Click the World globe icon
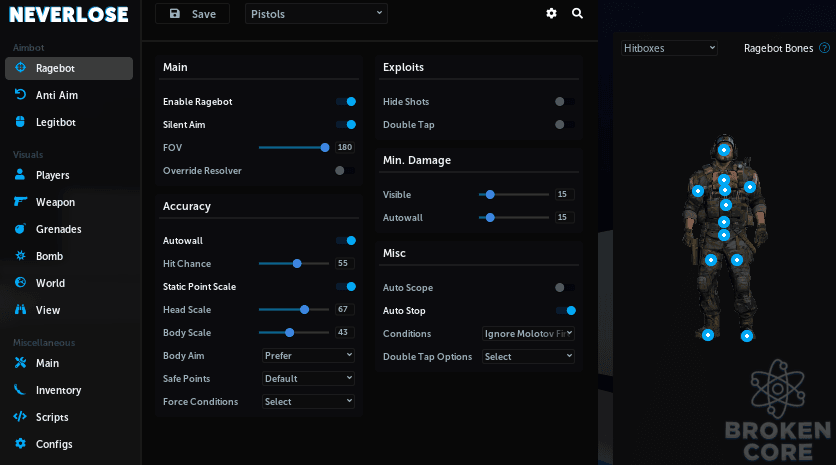 click(x=20, y=282)
